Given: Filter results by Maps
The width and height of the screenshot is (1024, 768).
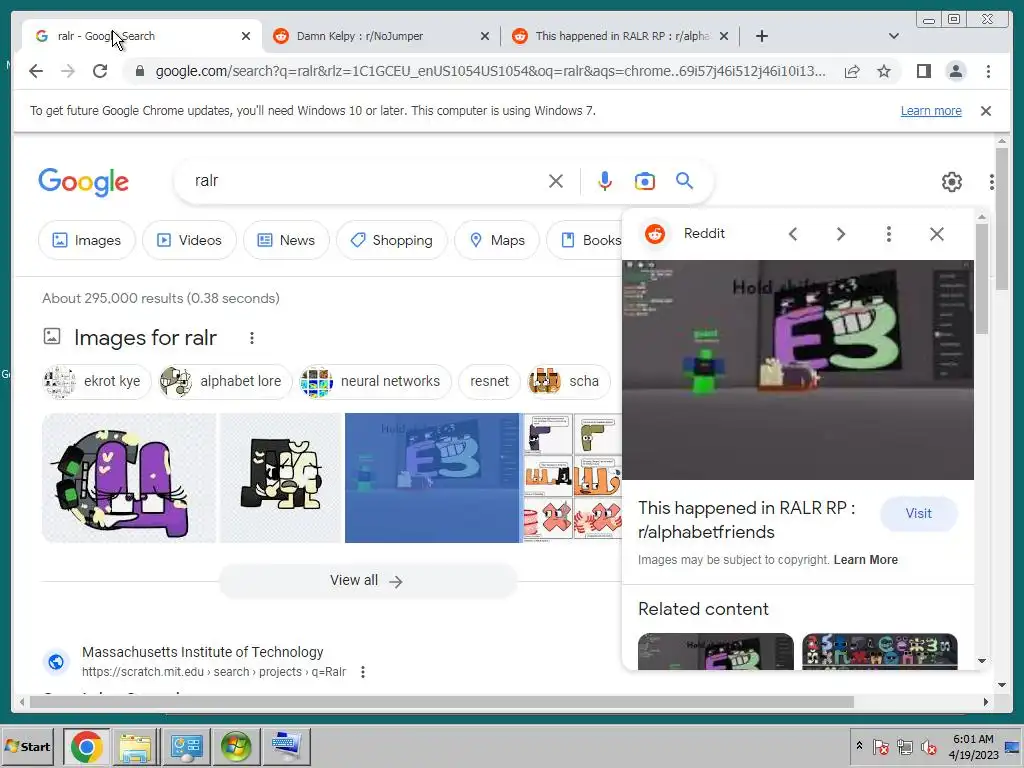Looking at the screenshot, I should click(497, 240).
